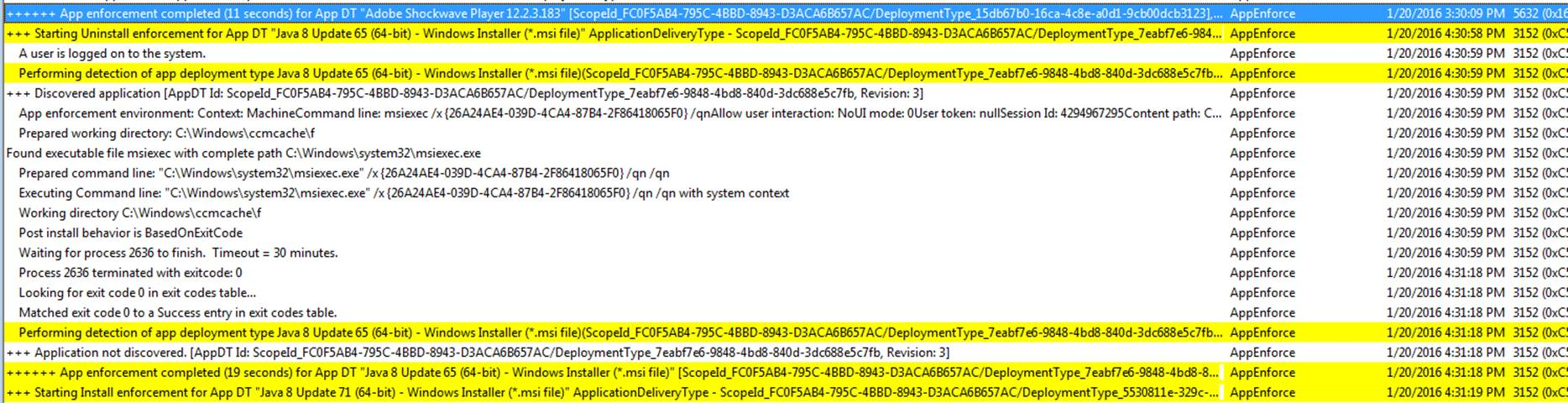This screenshot has width=1568, height=403.
Task: Click the Application not discovered log line
Action: [x=784, y=353]
